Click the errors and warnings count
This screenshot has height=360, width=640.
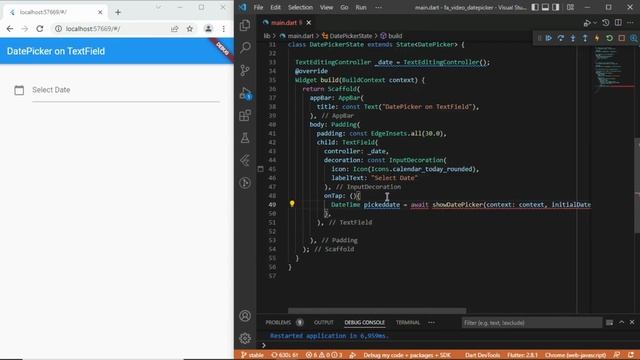click(324, 355)
